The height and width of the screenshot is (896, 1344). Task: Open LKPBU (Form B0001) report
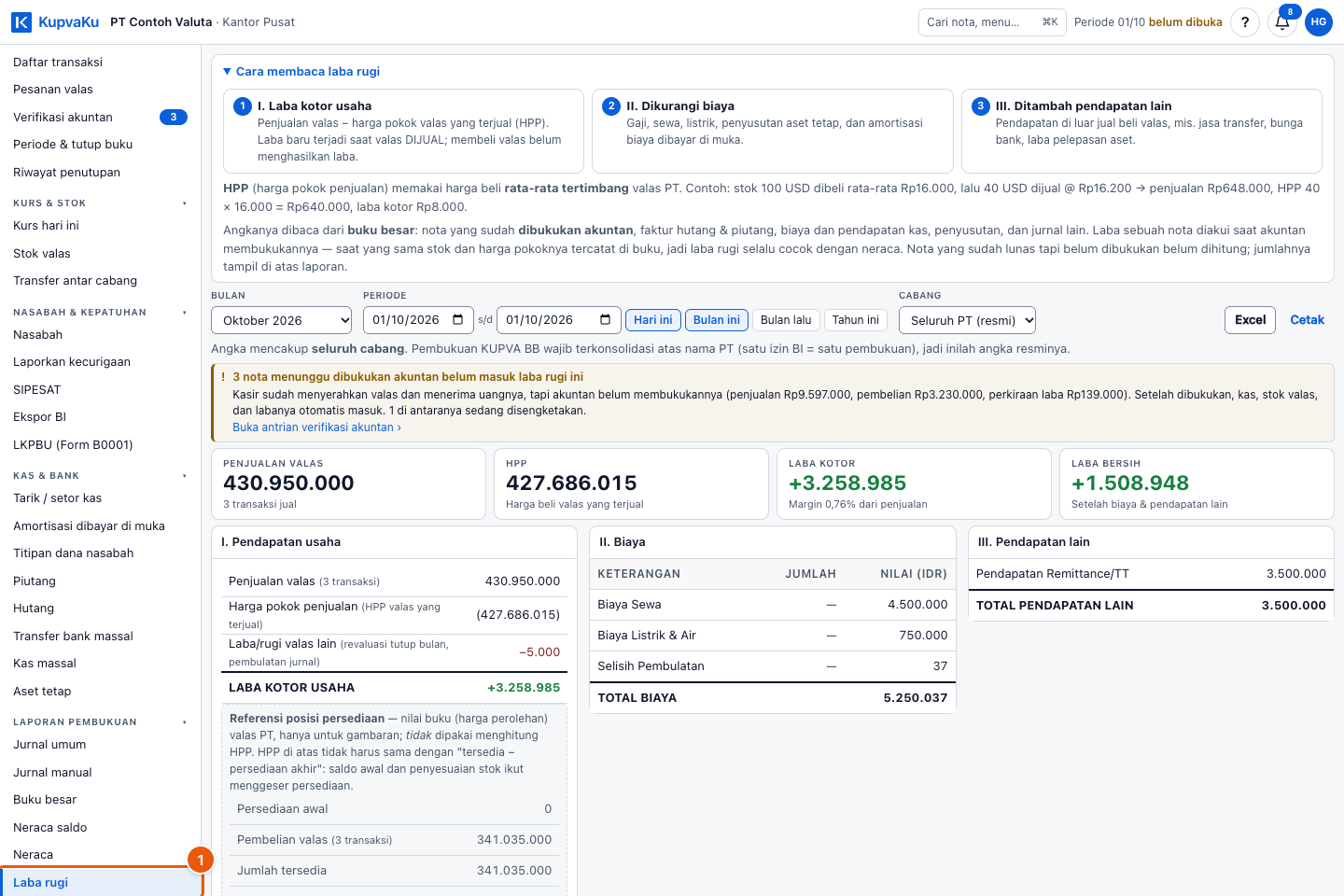(100, 444)
